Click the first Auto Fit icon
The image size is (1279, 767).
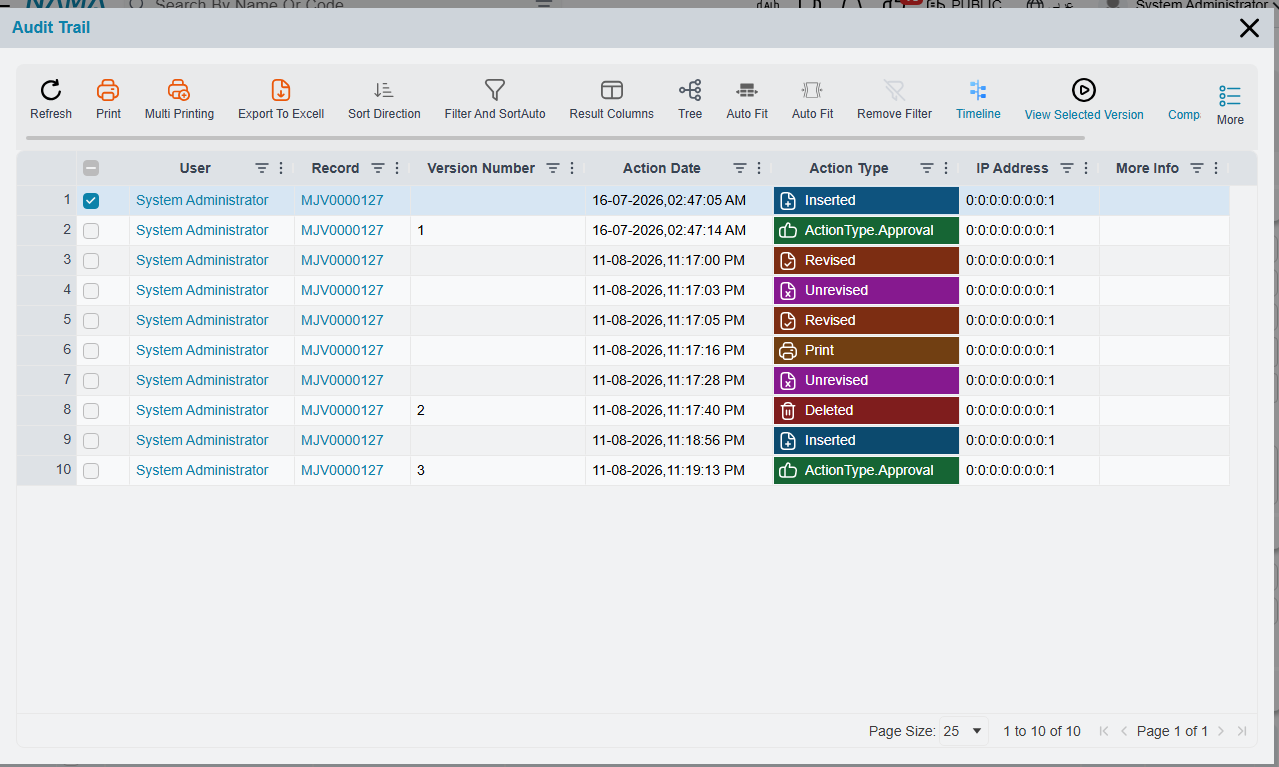coord(747,90)
